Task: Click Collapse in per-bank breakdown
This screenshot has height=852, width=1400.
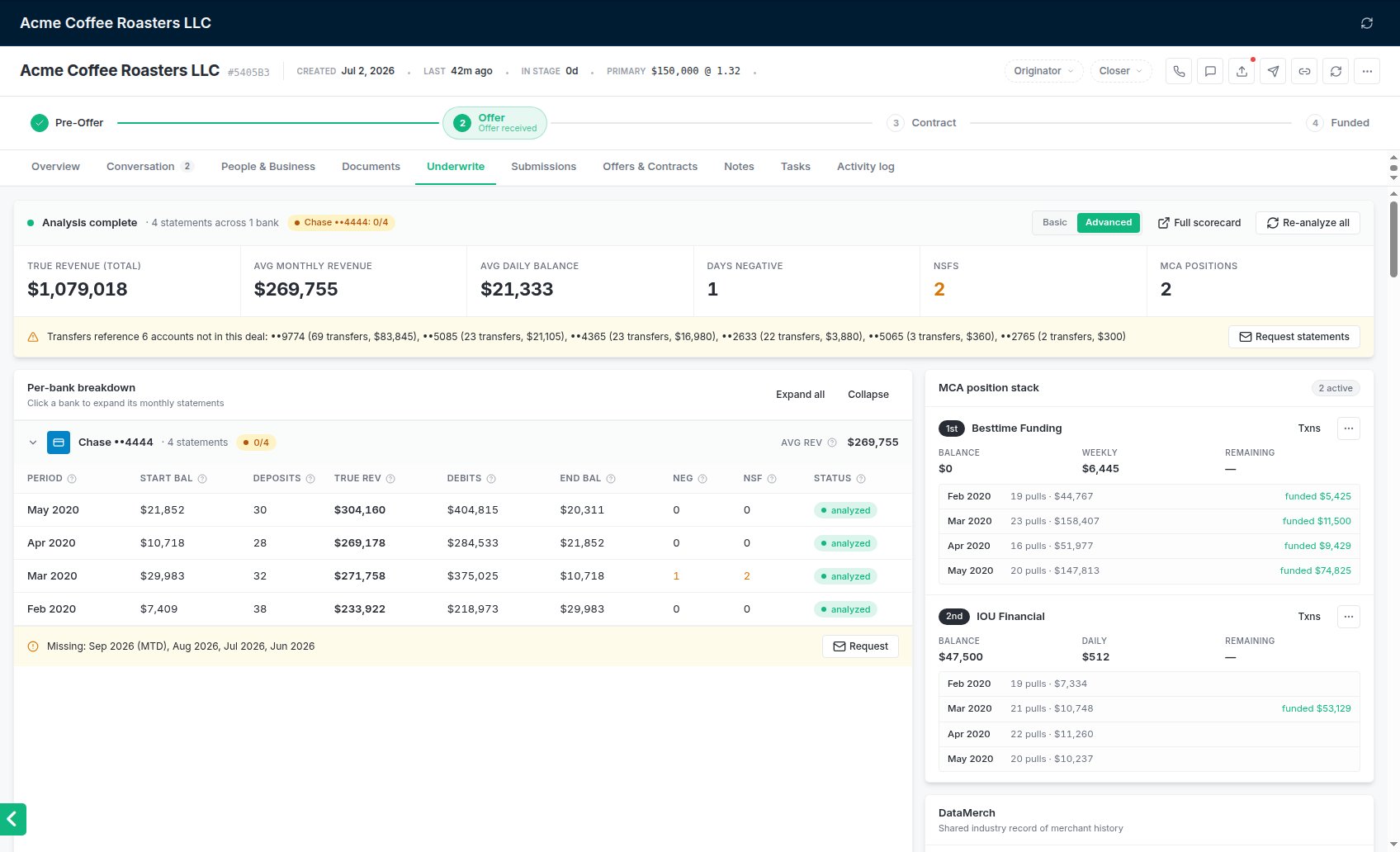Action: [868, 395]
